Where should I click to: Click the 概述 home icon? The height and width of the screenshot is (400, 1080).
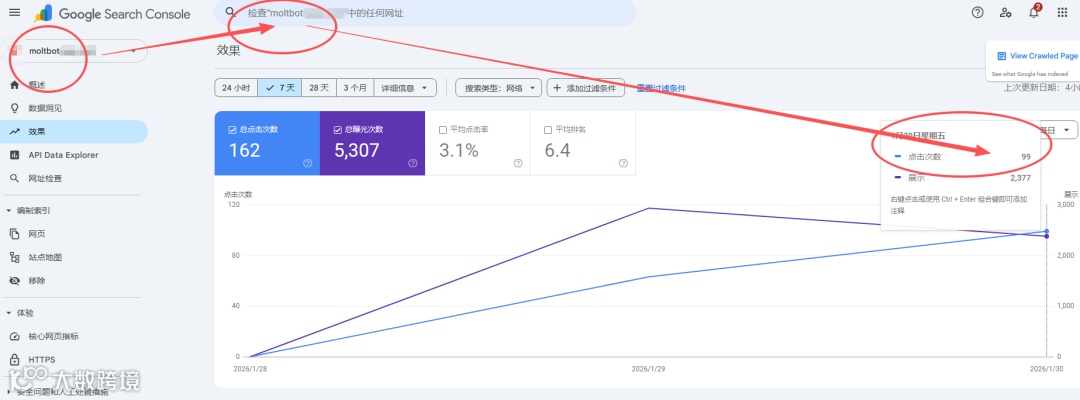tap(14, 85)
